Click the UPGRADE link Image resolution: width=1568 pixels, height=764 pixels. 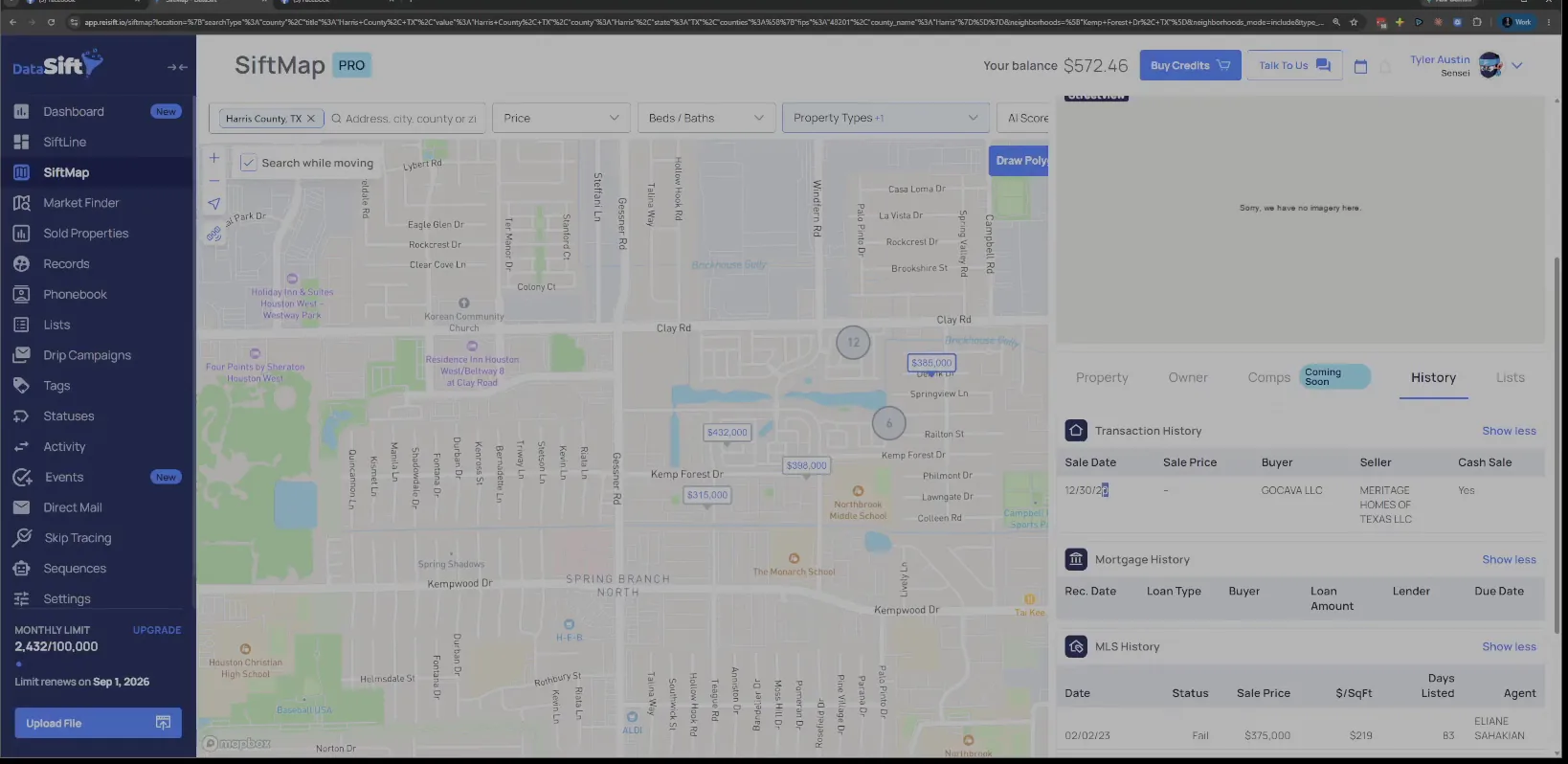[x=157, y=630]
